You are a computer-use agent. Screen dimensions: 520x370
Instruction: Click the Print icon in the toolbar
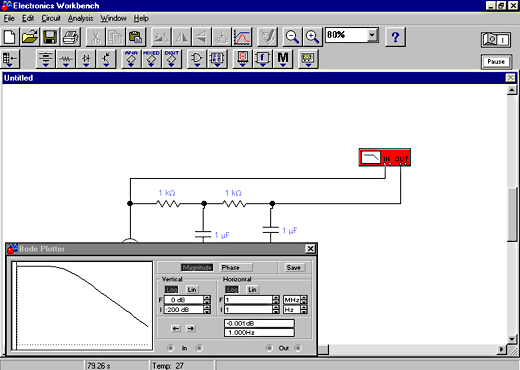[x=71, y=37]
